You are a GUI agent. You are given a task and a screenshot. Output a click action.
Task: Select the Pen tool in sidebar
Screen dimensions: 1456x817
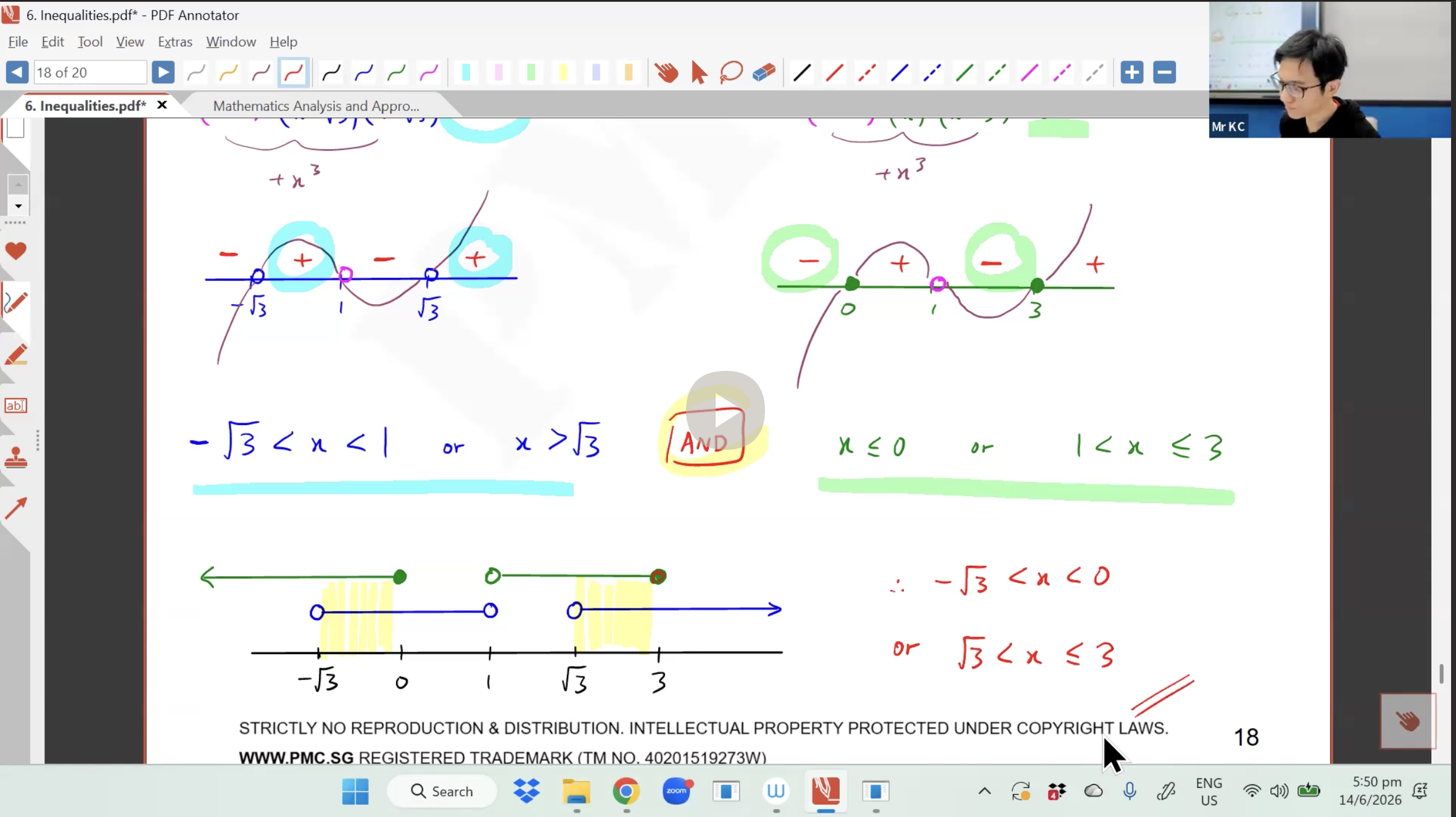pyautogui.click(x=16, y=302)
